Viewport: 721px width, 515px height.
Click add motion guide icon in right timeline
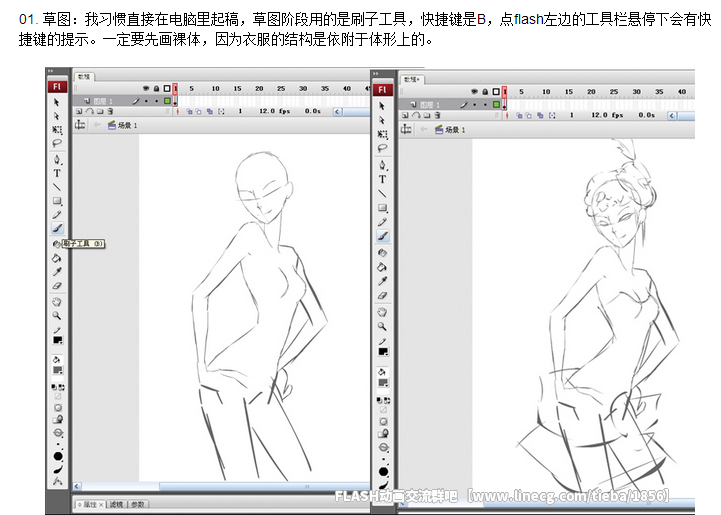[416, 115]
